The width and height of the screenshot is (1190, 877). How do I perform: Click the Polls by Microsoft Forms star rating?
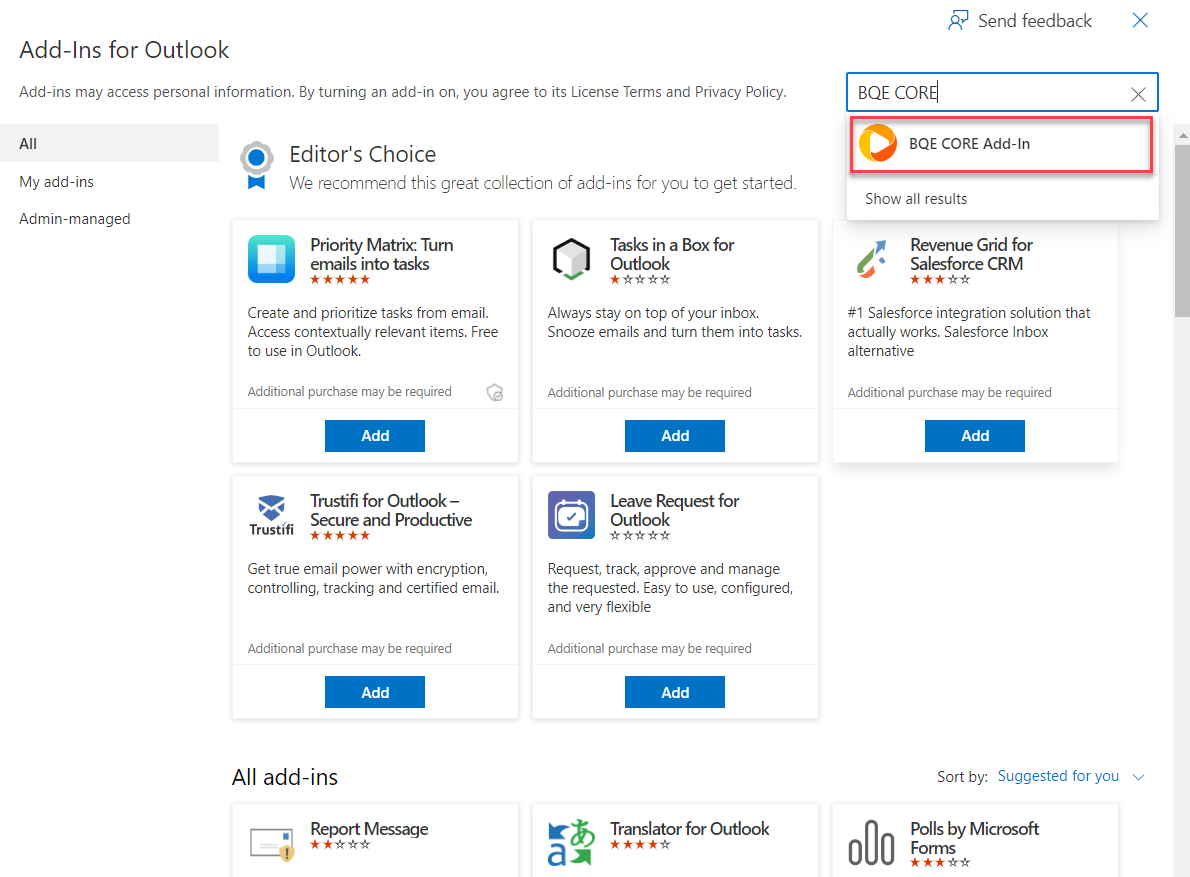point(940,863)
